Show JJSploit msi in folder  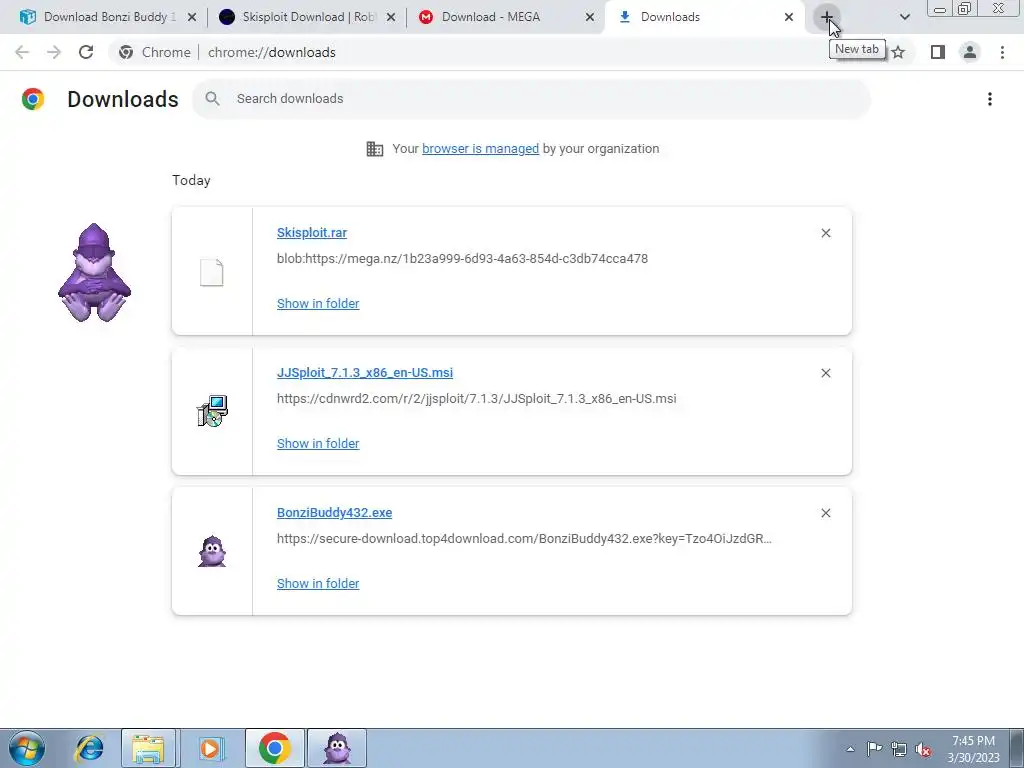pyautogui.click(x=318, y=443)
